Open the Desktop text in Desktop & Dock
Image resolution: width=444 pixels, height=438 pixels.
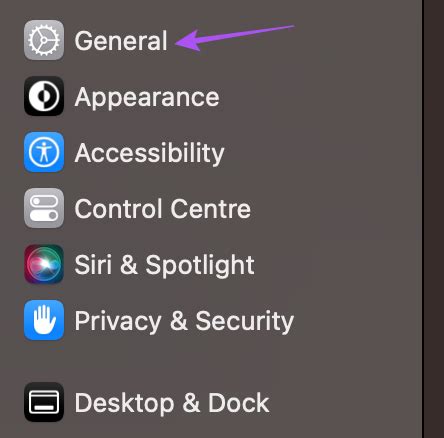[124, 404]
